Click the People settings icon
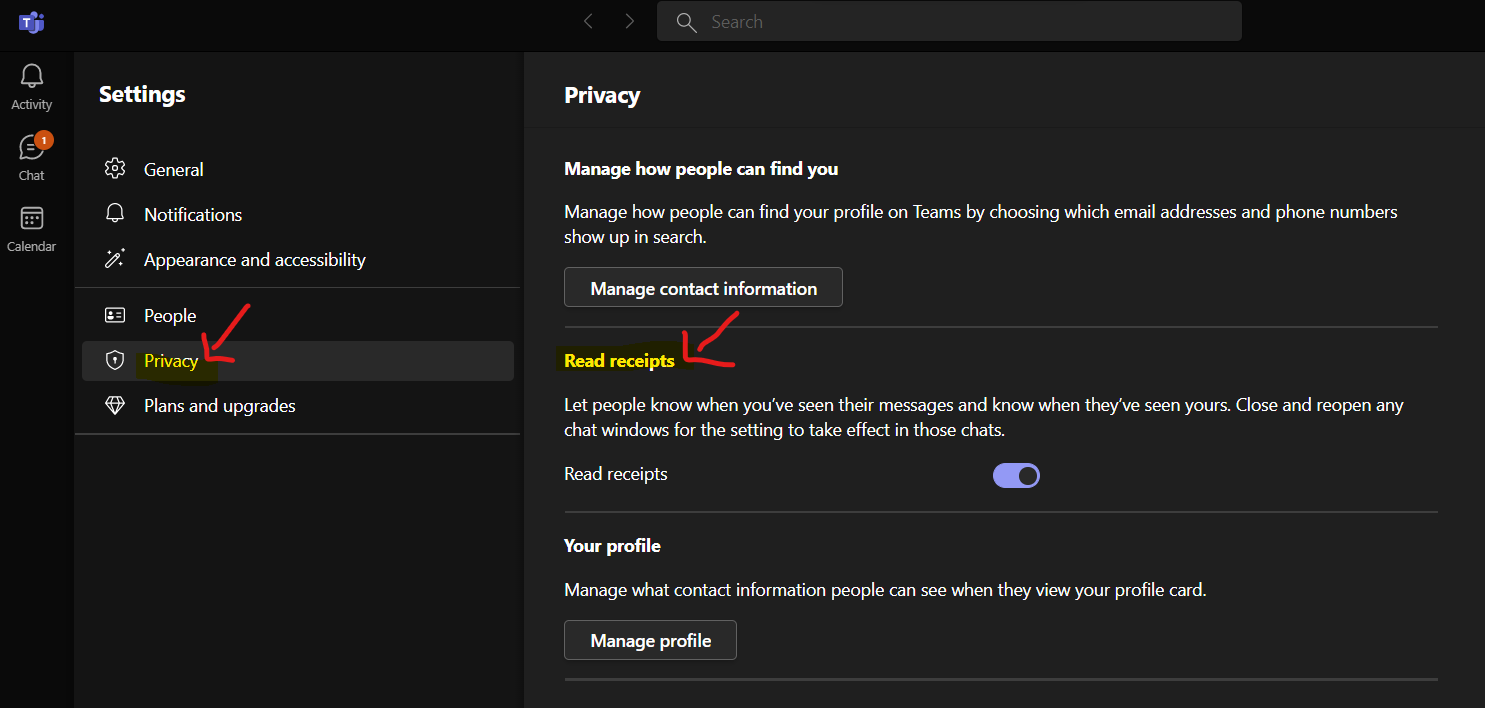Screen dimensions: 1485x708 pyautogui.click(x=115, y=314)
